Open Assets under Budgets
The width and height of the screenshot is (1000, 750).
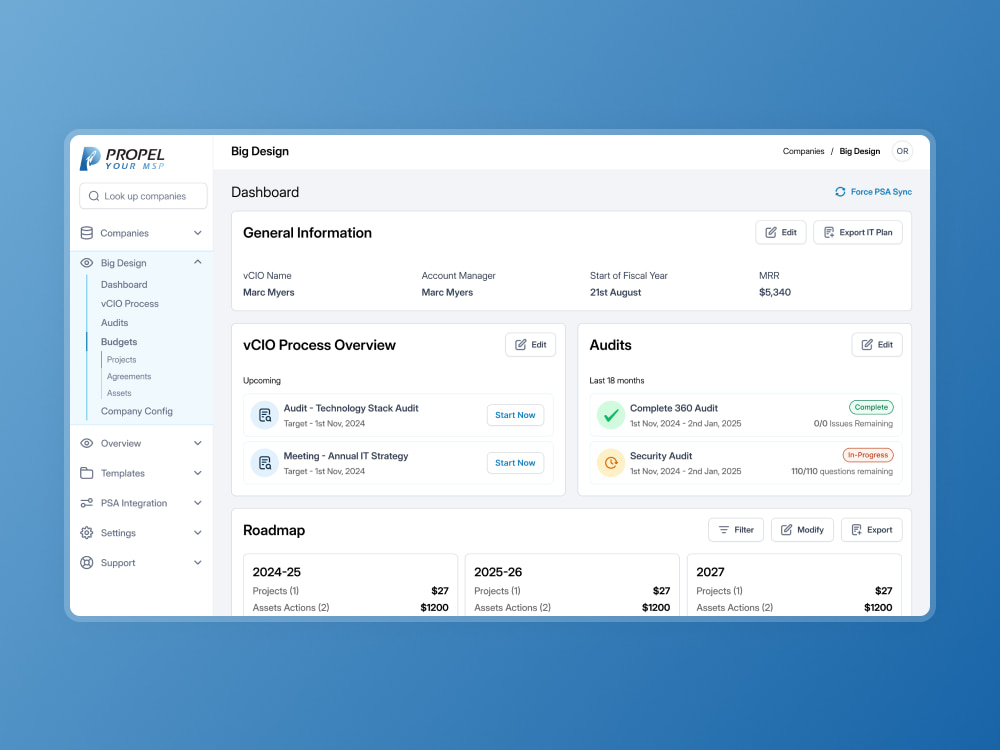(x=119, y=393)
